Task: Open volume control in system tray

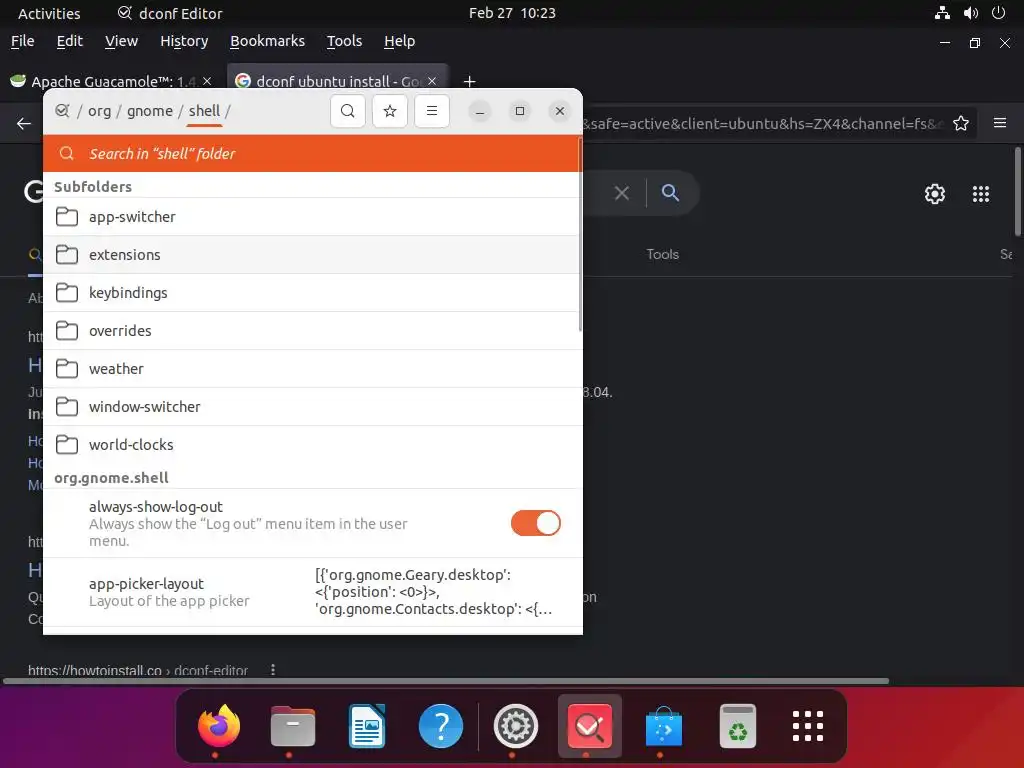Action: (970, 12)
